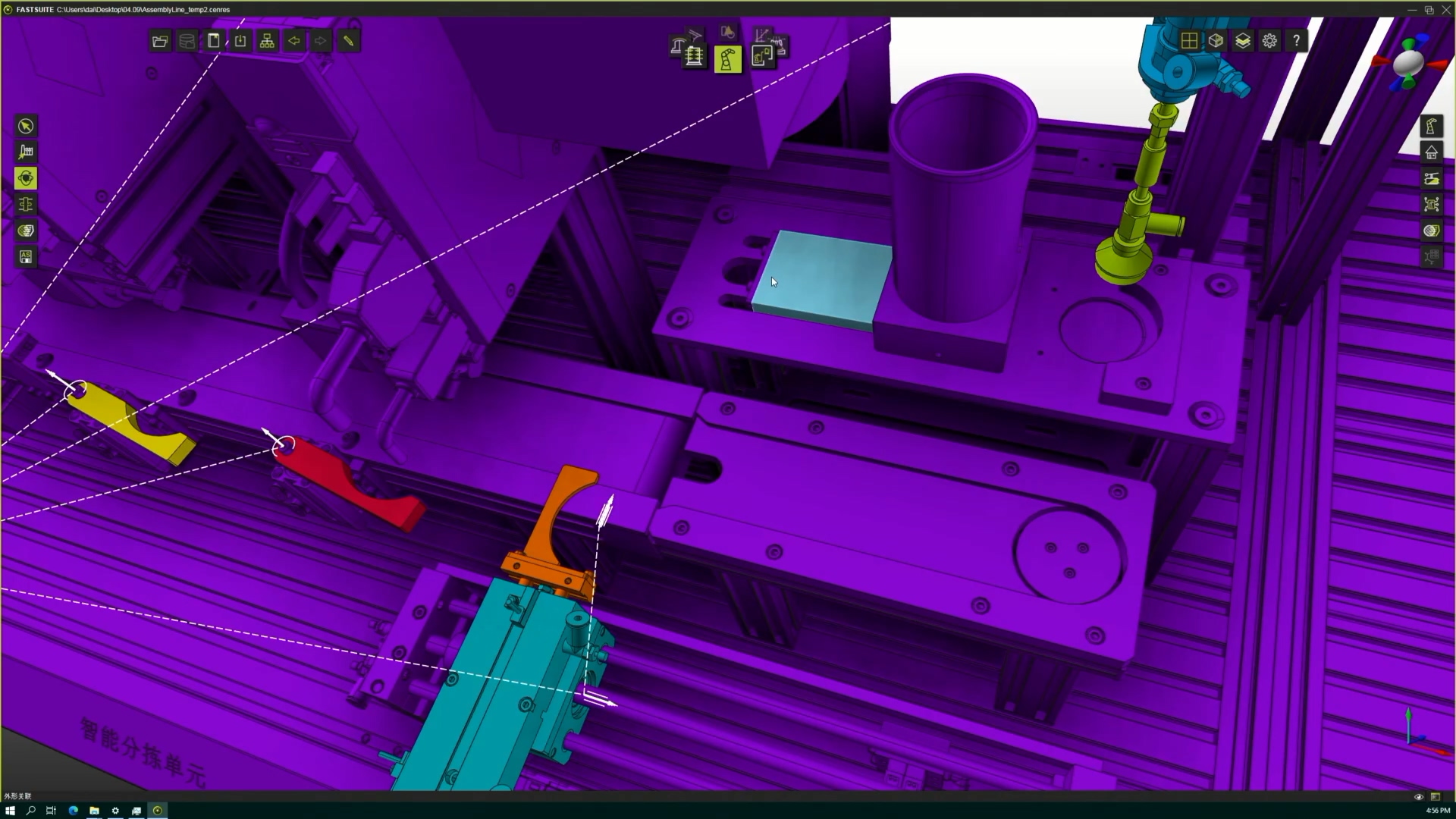Open Microsoft Edge from the taskbar
1456x819 pixels.
tap(74, 811)
